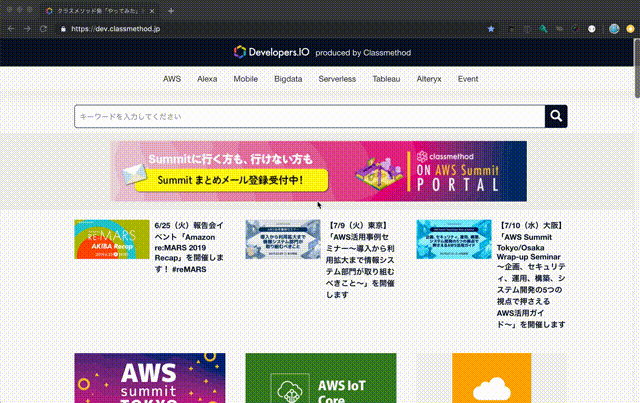640x403 pixels.
Task: Click the browser back arrow
Action: pos(11,29)
